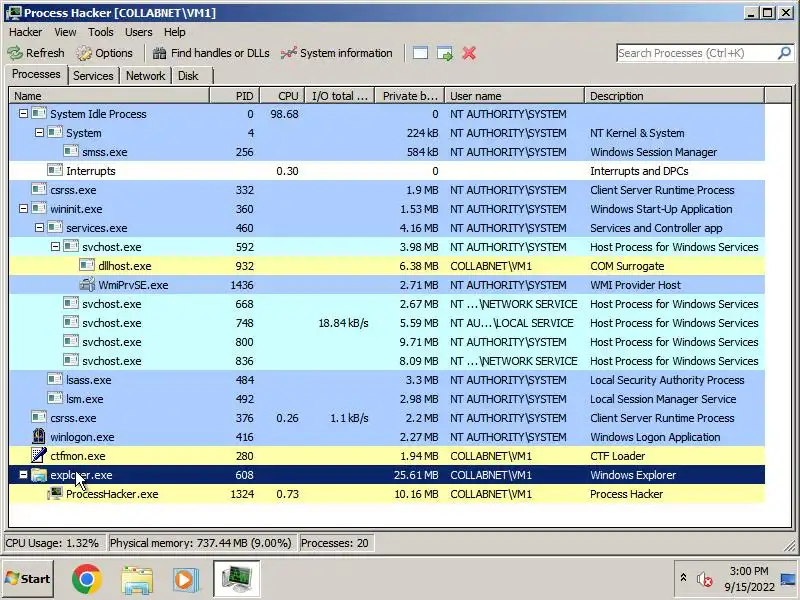Click the dllhost.exe process icon
This screenshot has width=800, height=600.
click(87, 265)
